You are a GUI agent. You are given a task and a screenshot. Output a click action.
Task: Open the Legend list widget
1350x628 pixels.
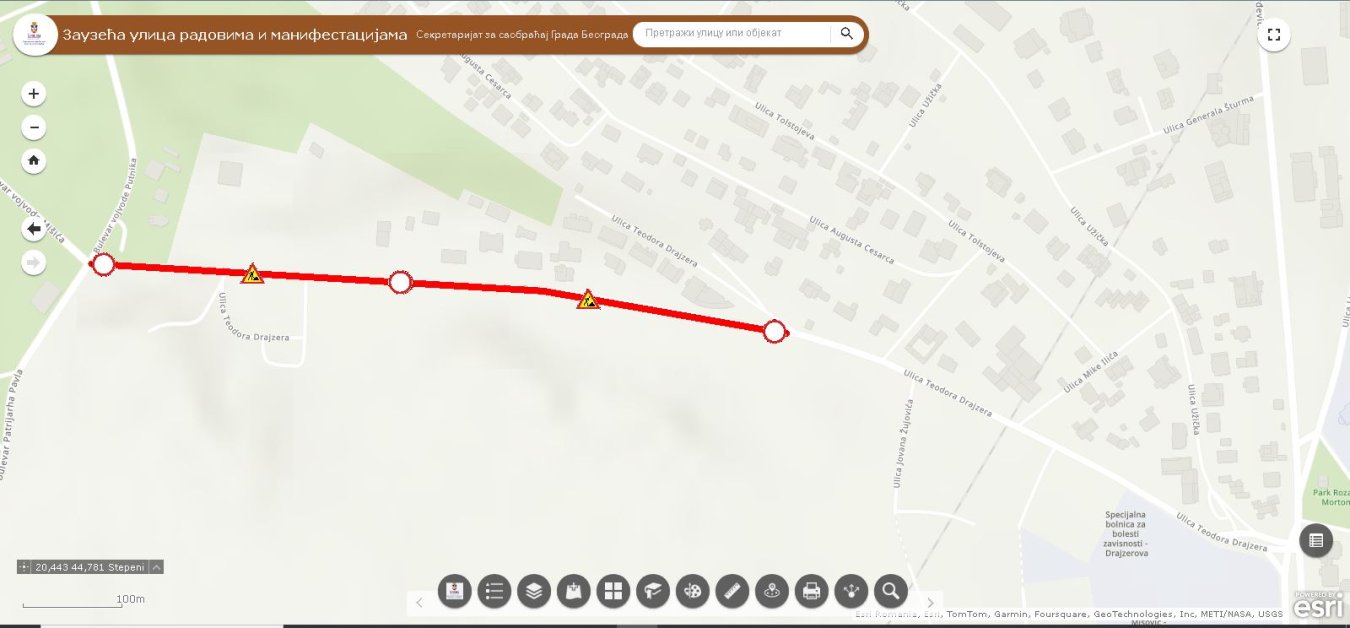494,591
